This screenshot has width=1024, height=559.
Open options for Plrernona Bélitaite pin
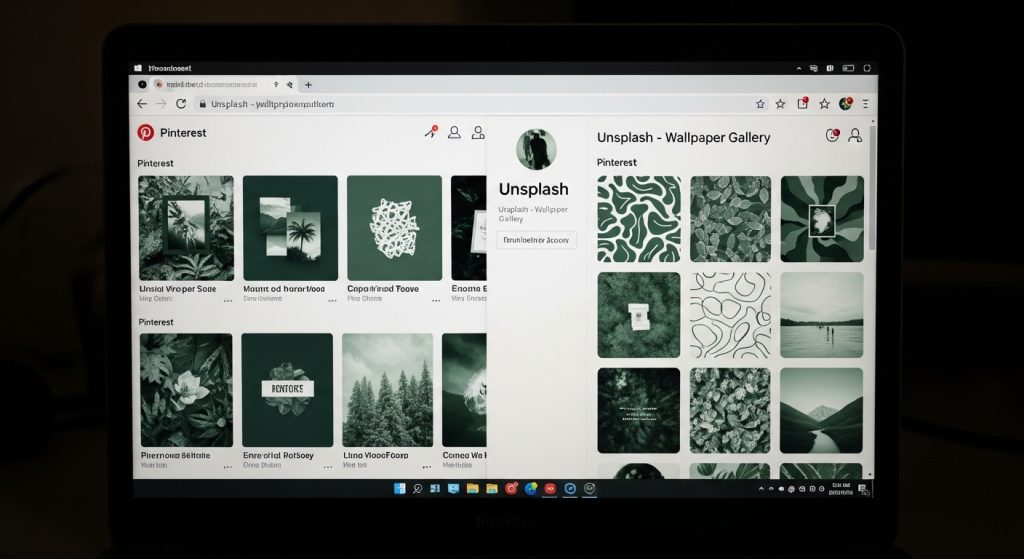tap(227, 467)
